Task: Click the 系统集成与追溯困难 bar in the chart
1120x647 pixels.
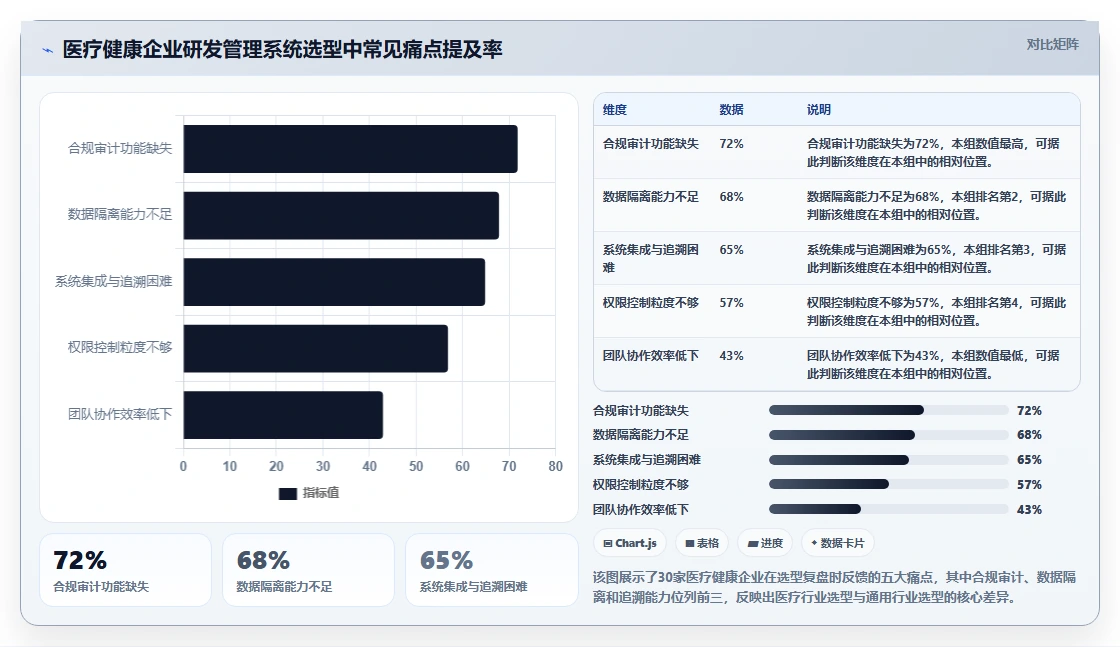Action: [x=334, y=281]
